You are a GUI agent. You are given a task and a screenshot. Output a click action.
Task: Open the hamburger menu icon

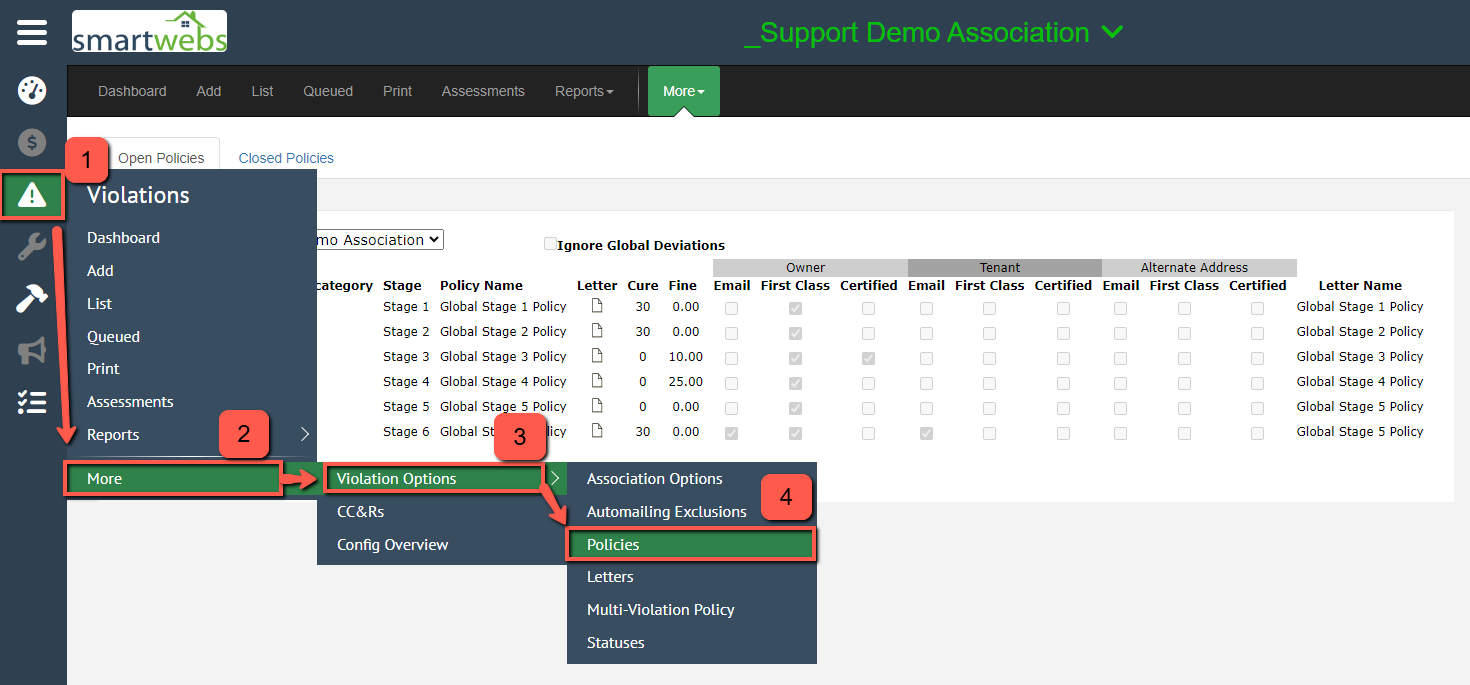[x=32, y=32]
